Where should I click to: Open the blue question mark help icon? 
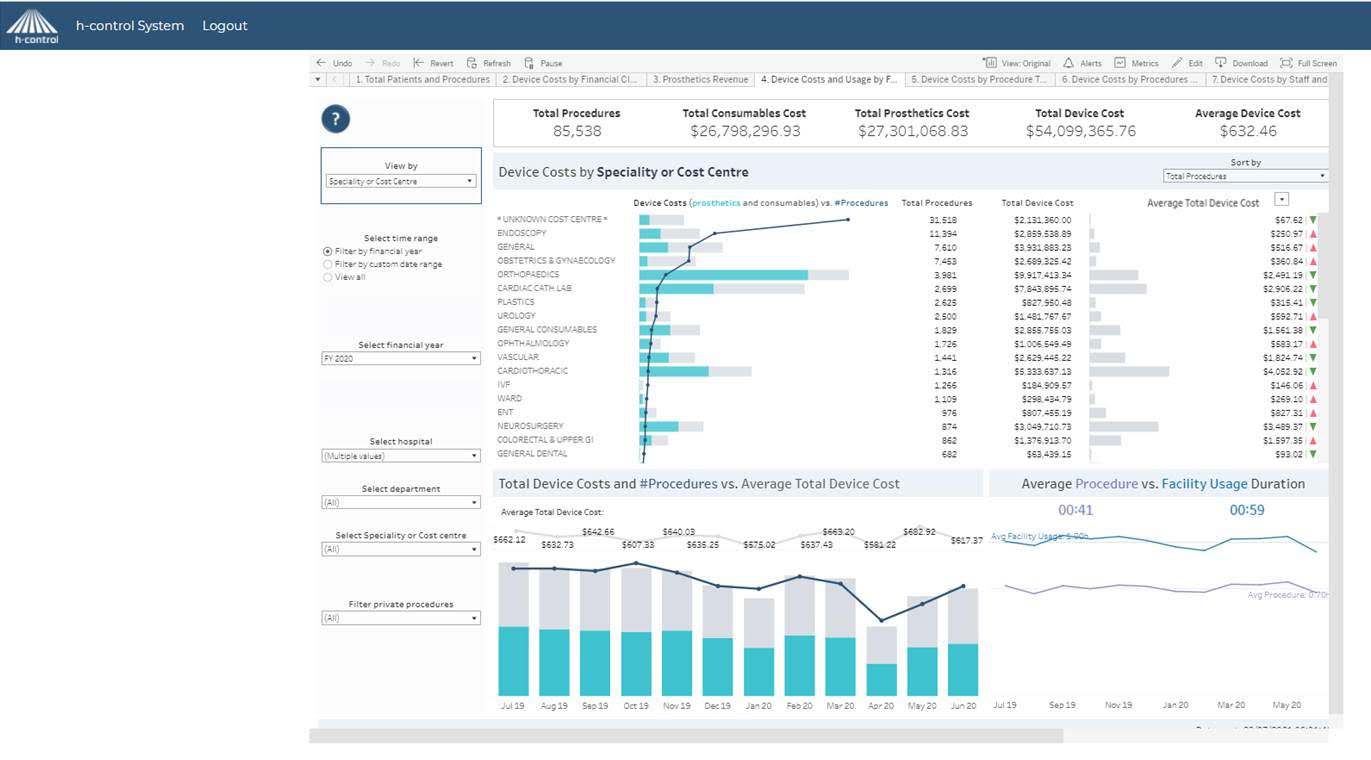[335, 120]
